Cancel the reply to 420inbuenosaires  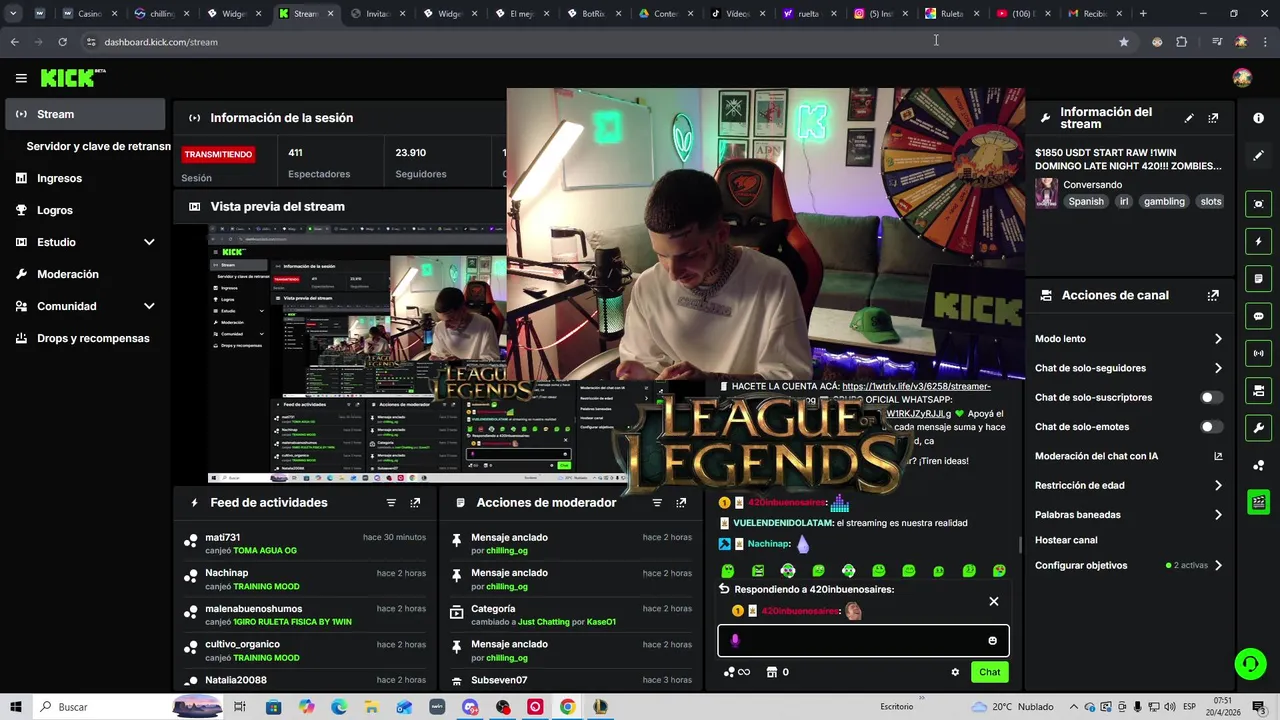tap(993, 601)
